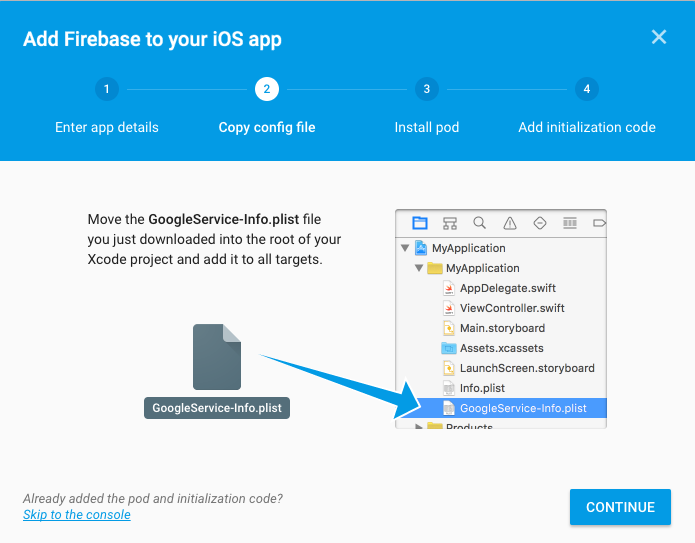Select step 4 Add initialization code
The image size is (695, 543).
[x=587, y=90]
